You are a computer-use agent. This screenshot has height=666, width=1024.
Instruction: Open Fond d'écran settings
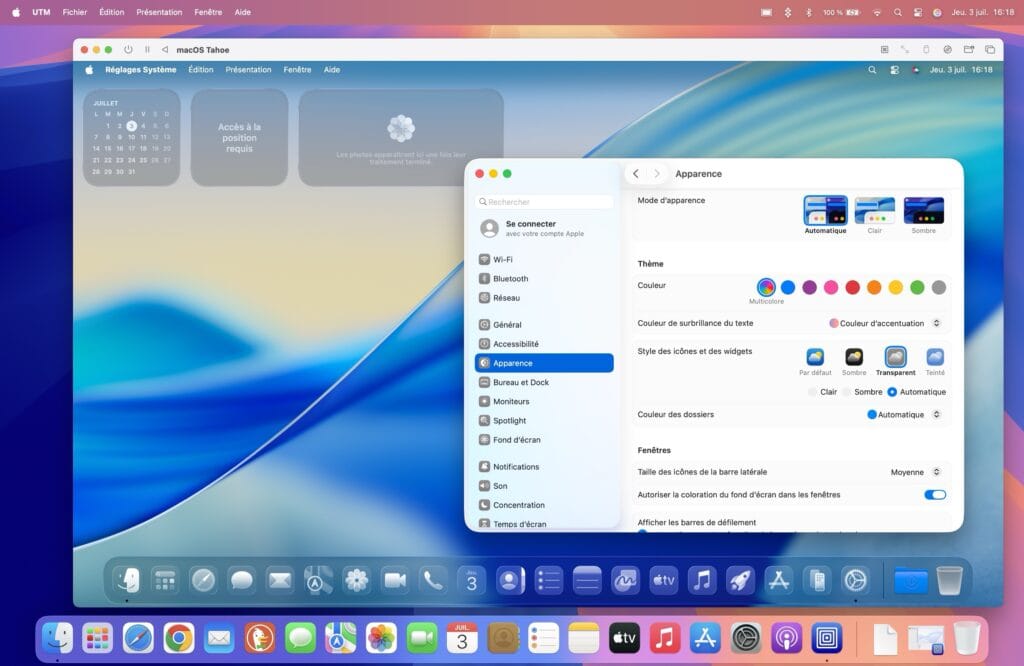(x=544, y=439)
